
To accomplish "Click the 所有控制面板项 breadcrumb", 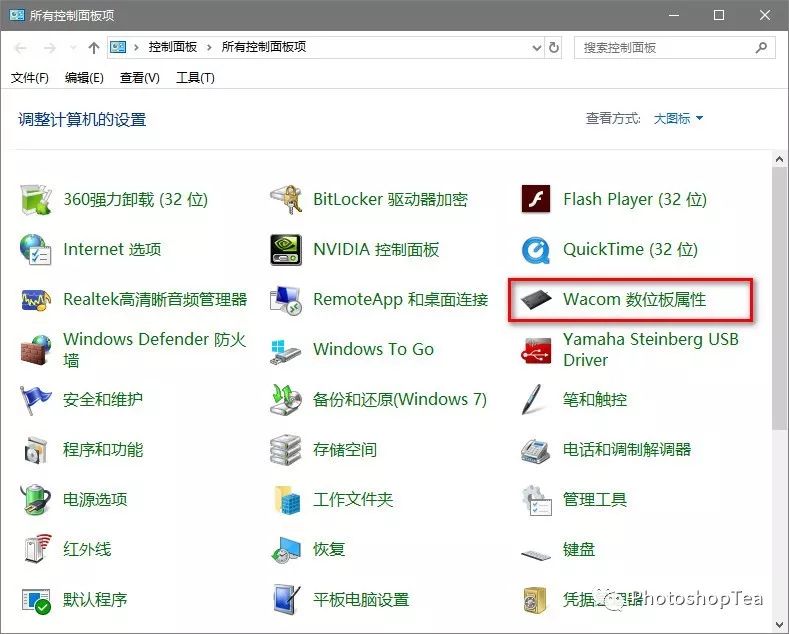I will tap(264, 47).
